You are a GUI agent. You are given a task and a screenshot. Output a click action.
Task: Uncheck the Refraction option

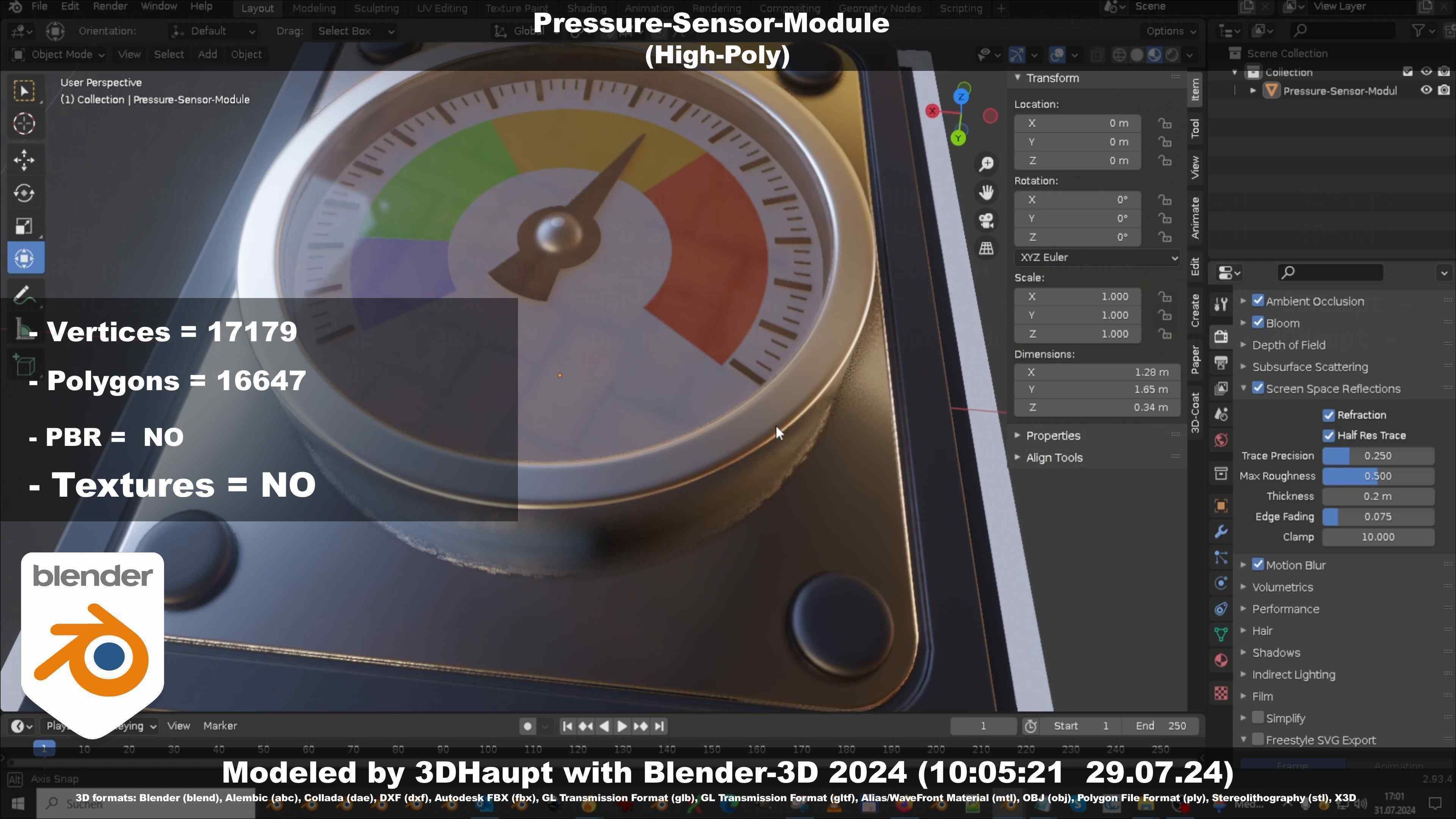click(x=1329, y=416)
